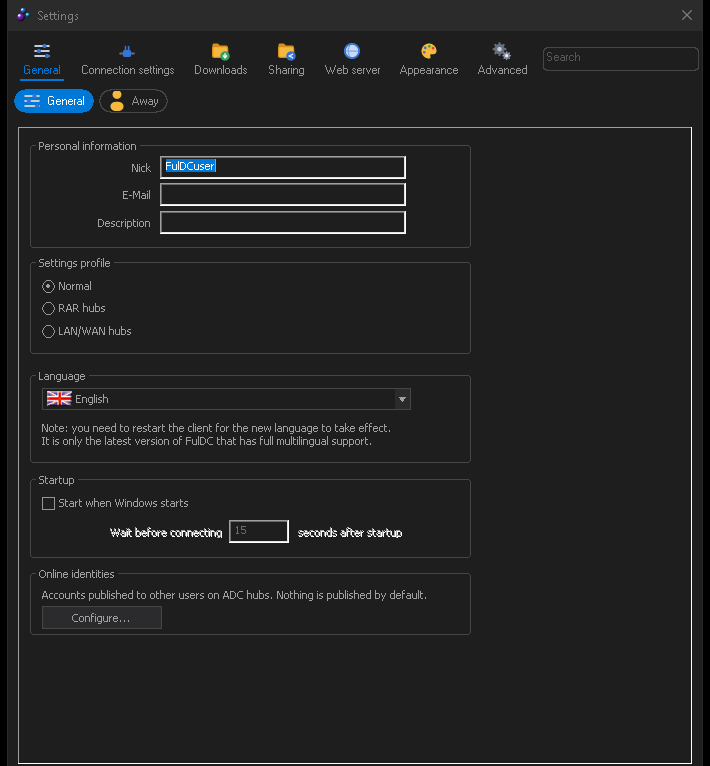The width and height of the screenshot is (710, 766).
Task: Click the 'Settings profile' group label
Action: click(x=74, y=263)
